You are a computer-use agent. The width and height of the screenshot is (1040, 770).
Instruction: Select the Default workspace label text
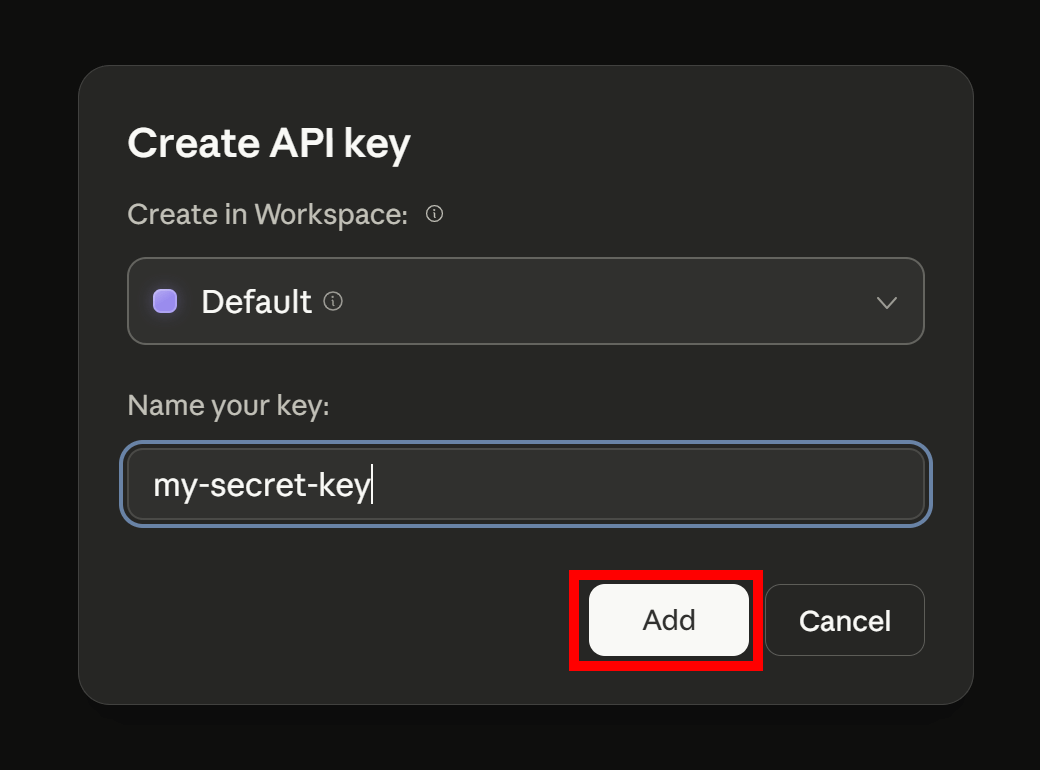(x=256, y=301)
